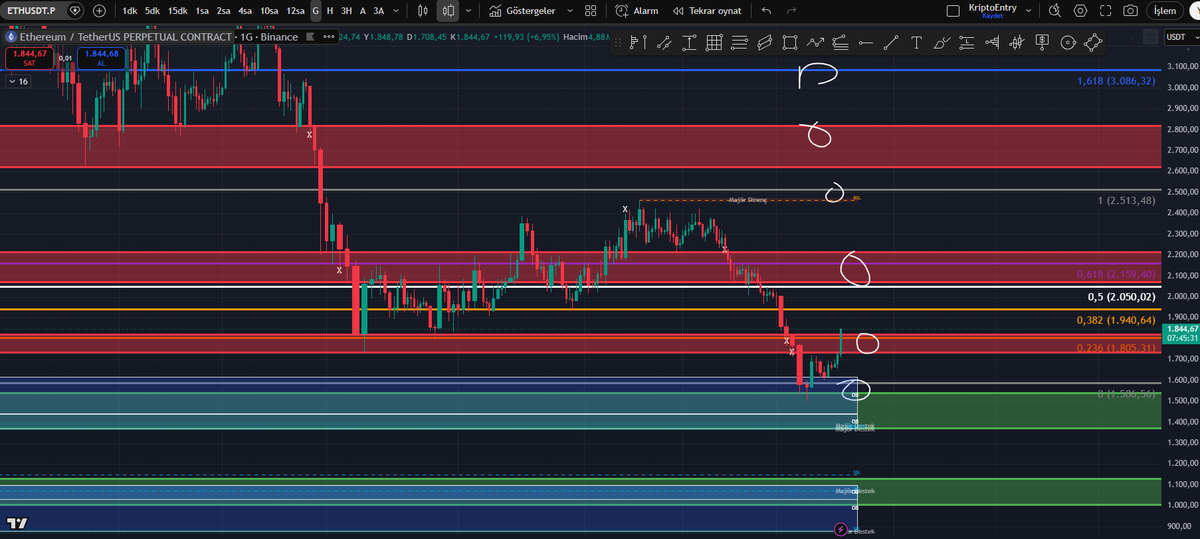Open chart settings hexagon icon
Image resolution: width=1200 pixels, height=539 pixels.
click(x=1080, y=10)
